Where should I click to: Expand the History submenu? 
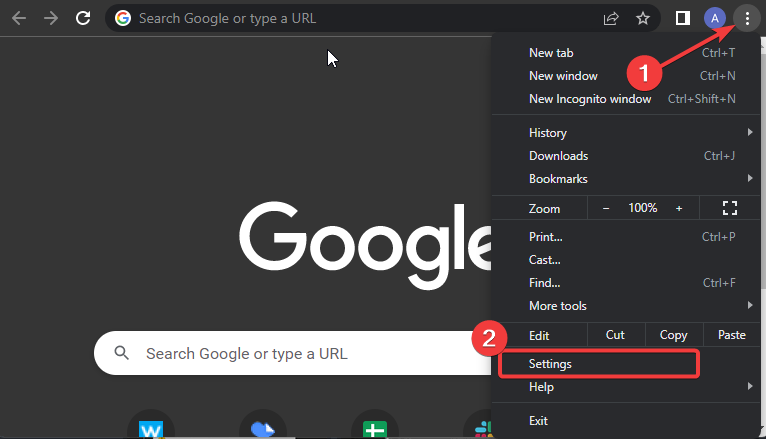[x=628, y=133]
